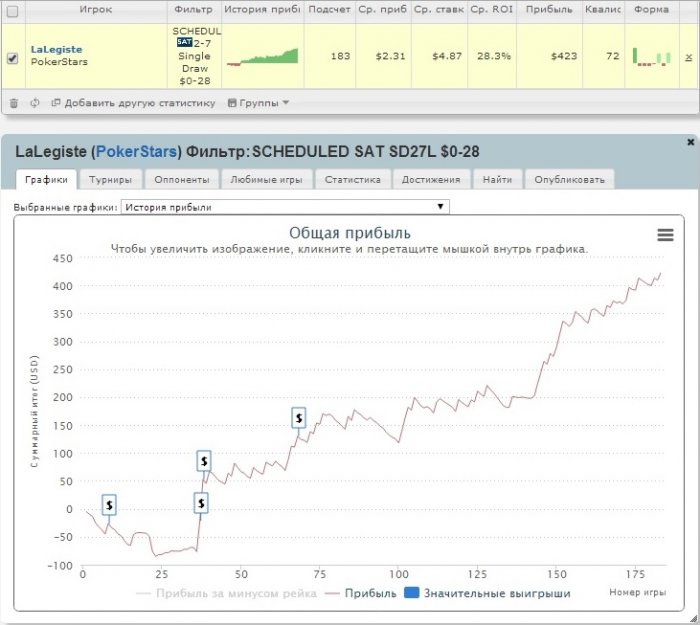700x625 pixels.
Task: Click the 'Ср. ставк' column header
Action: click(x=439, y=10)
